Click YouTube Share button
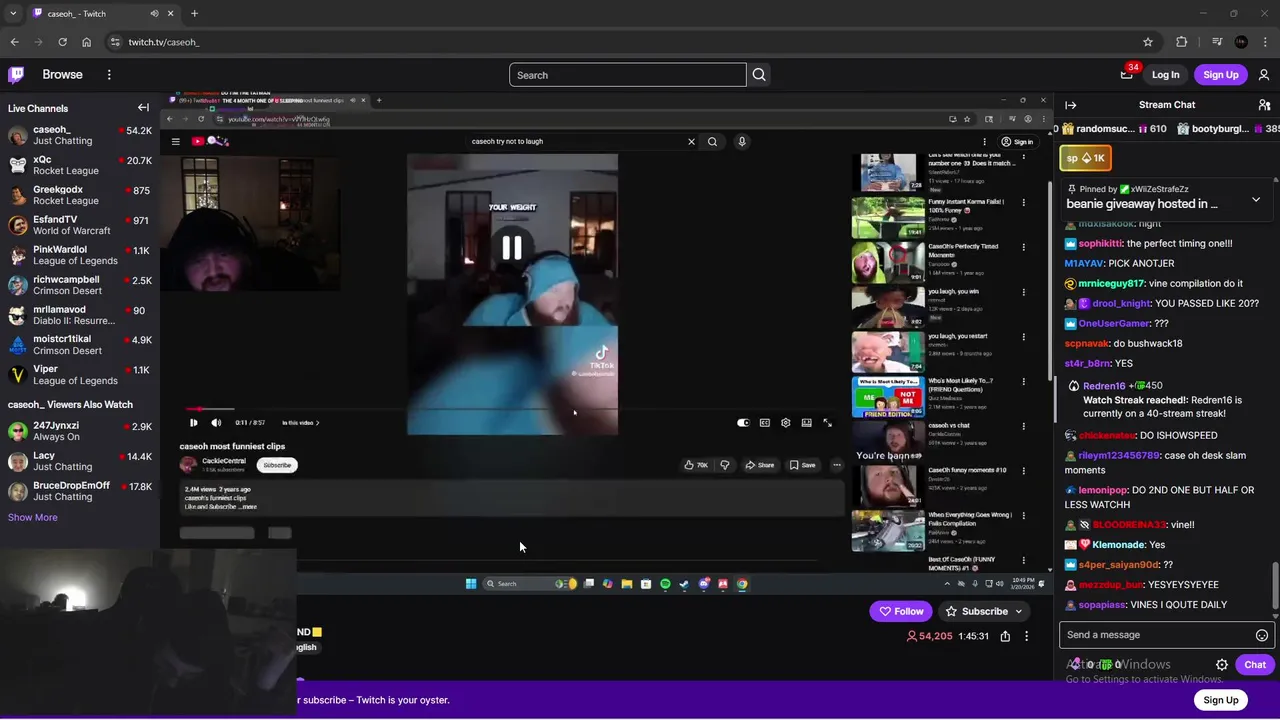Image resolution: width=1280 pixels, height=720 pixels. point(760,465)
